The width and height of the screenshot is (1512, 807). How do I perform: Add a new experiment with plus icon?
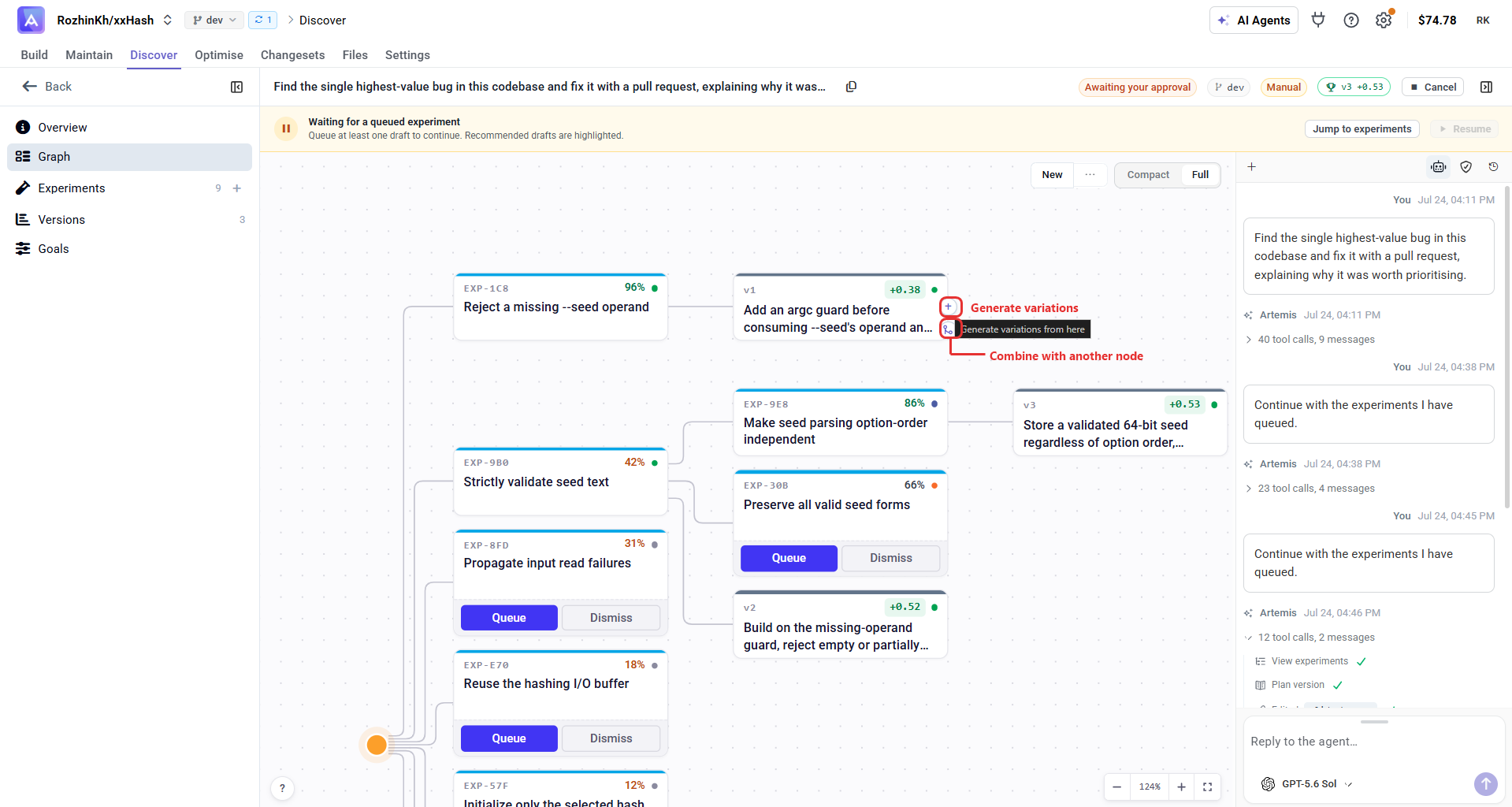[236, 188]
